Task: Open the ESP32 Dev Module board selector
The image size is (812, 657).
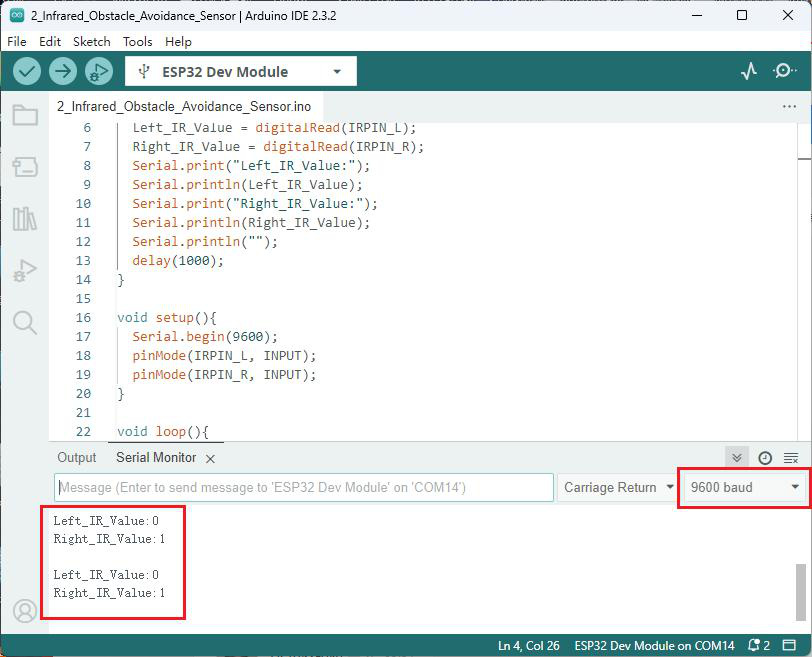Action: coord(241,71)
